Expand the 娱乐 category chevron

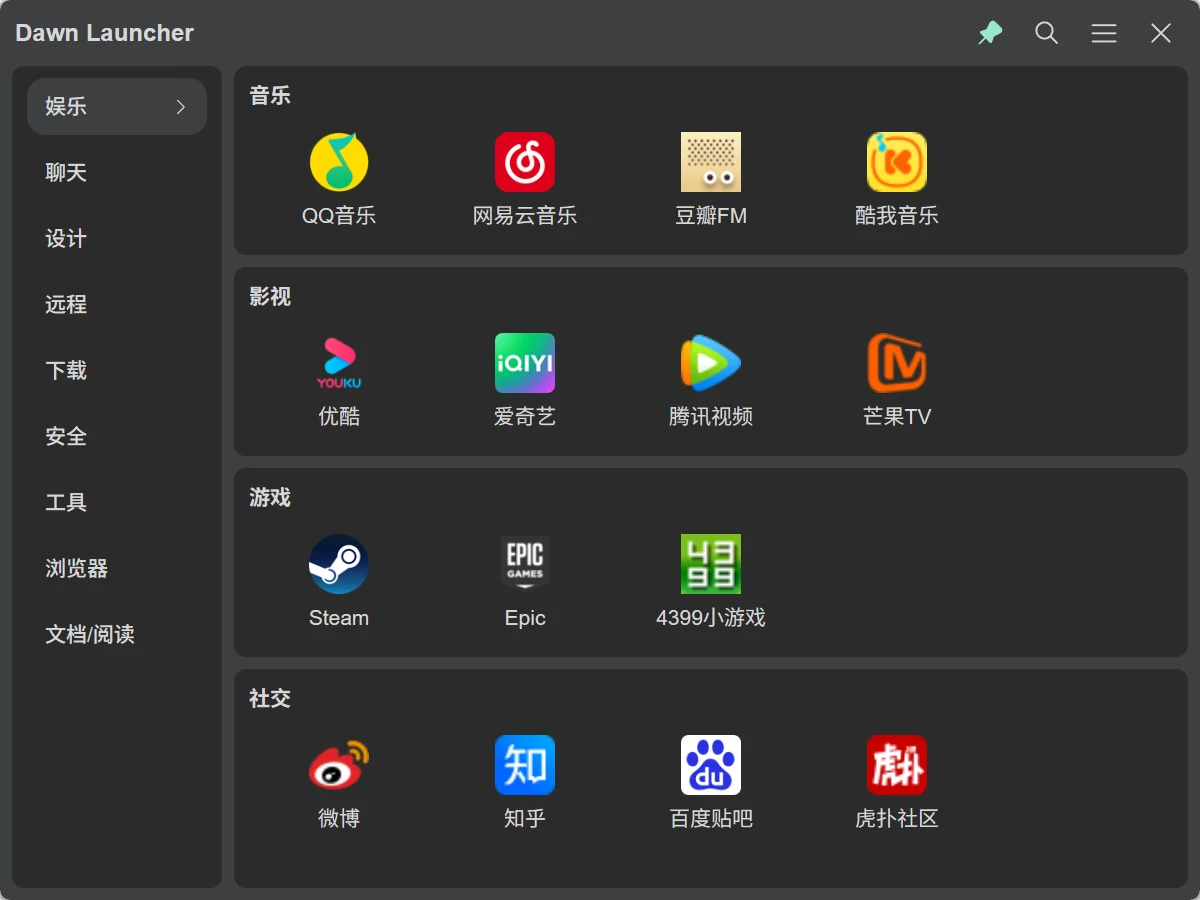tap(181, 107)
